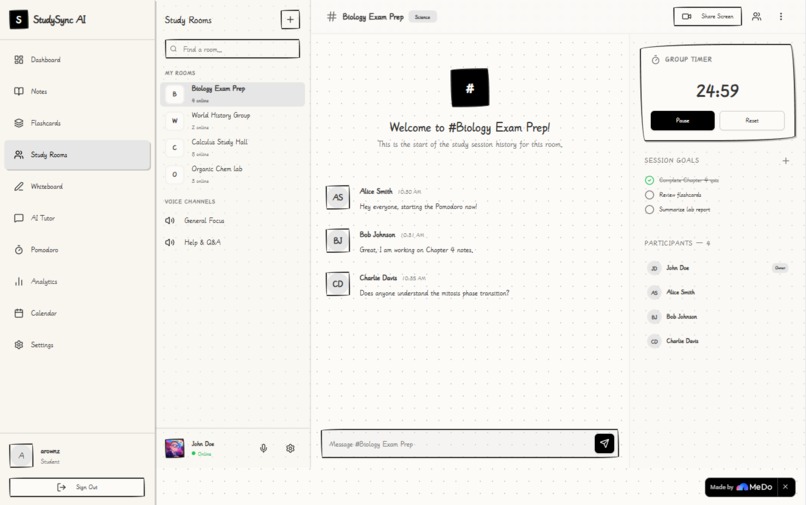Click the Sign Out button
The width and height of the screenshot is (806, 505).
click(77, 488)
